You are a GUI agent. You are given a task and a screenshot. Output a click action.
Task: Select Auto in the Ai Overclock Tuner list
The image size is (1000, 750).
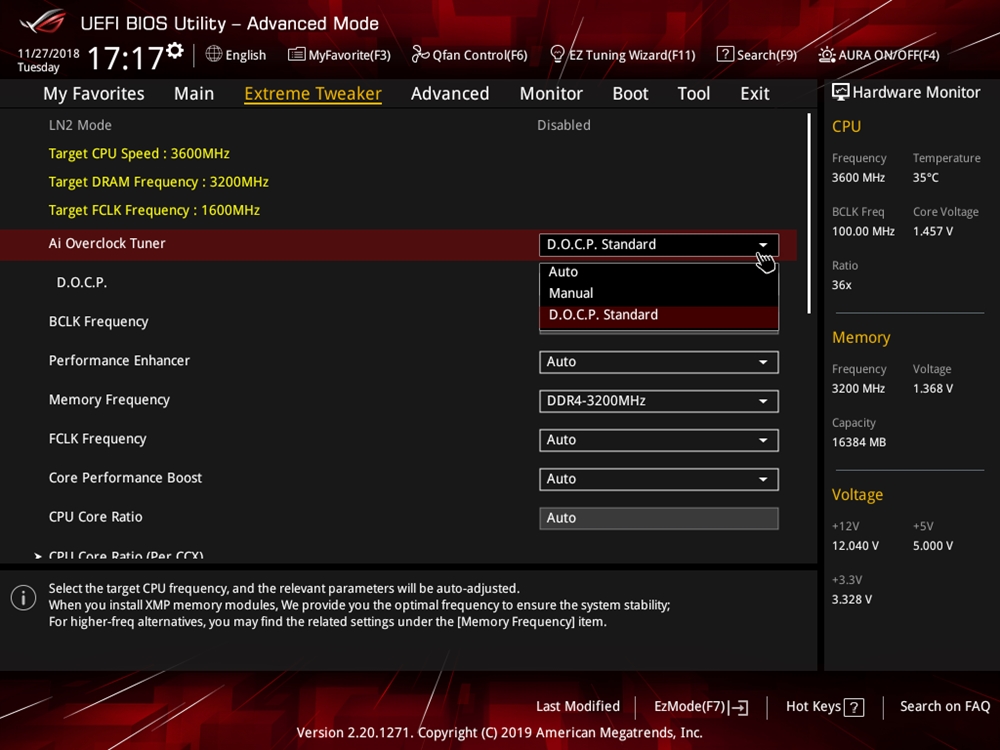563,272
